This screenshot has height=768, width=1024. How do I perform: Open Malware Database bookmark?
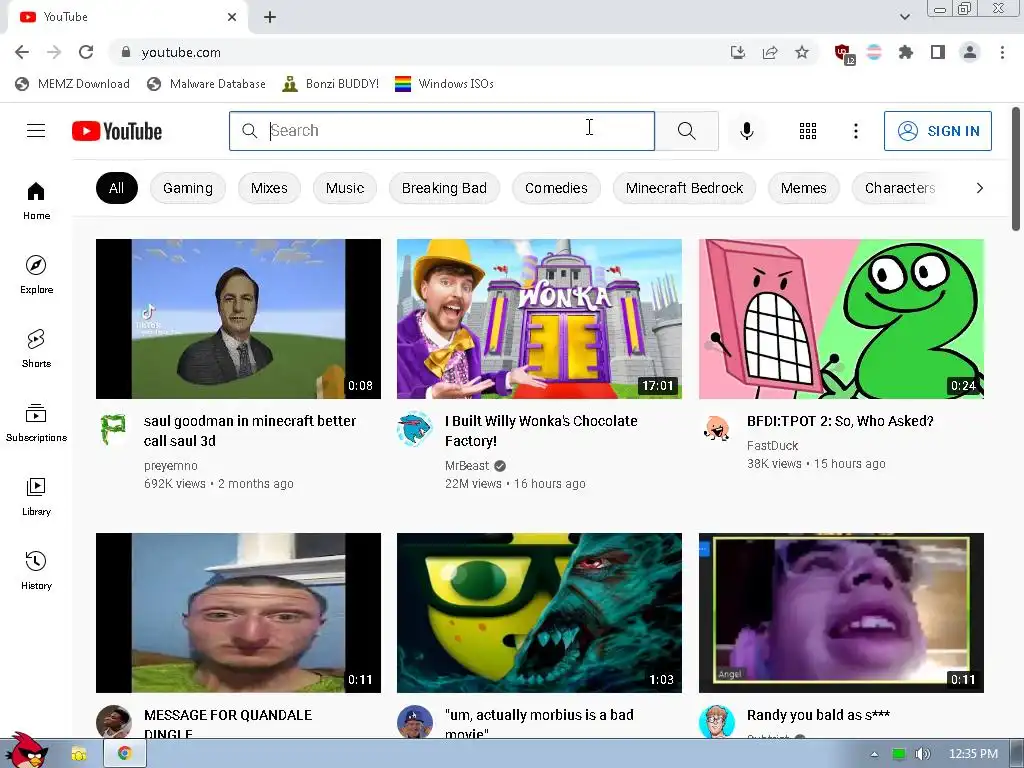pyautogui.click(x=206, y=84)
